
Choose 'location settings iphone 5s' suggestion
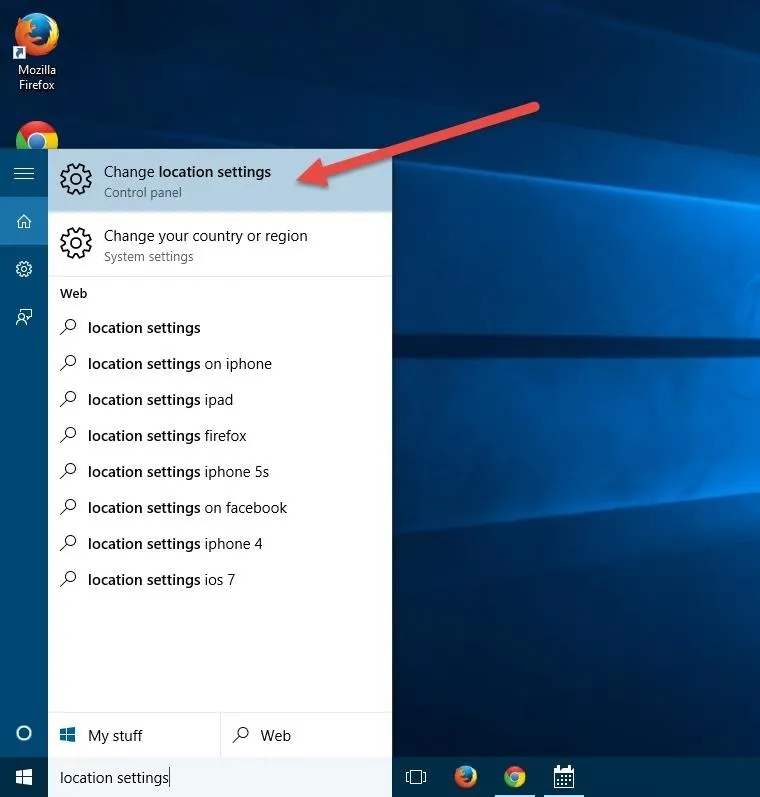coord(220,472)
